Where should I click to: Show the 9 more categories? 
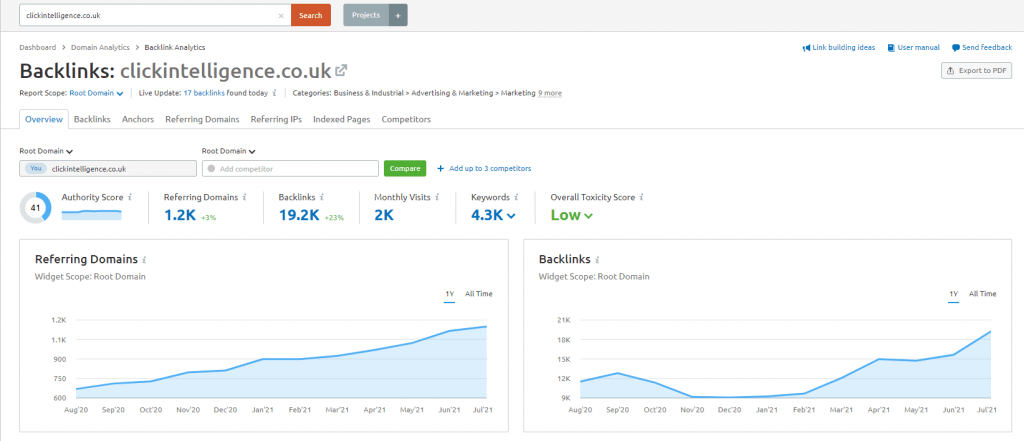click(550, 93)
